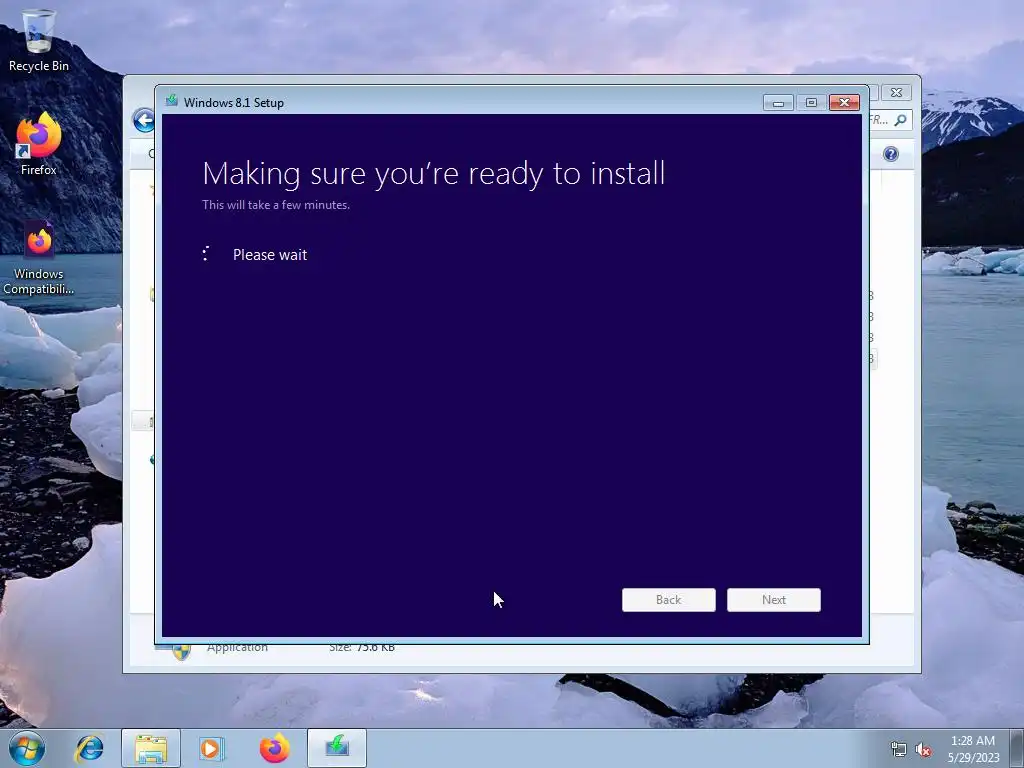This screenshot has width=1024, height=768.
Task: Close the Windows 8.1 Setup window
Action: coord(844,103)
